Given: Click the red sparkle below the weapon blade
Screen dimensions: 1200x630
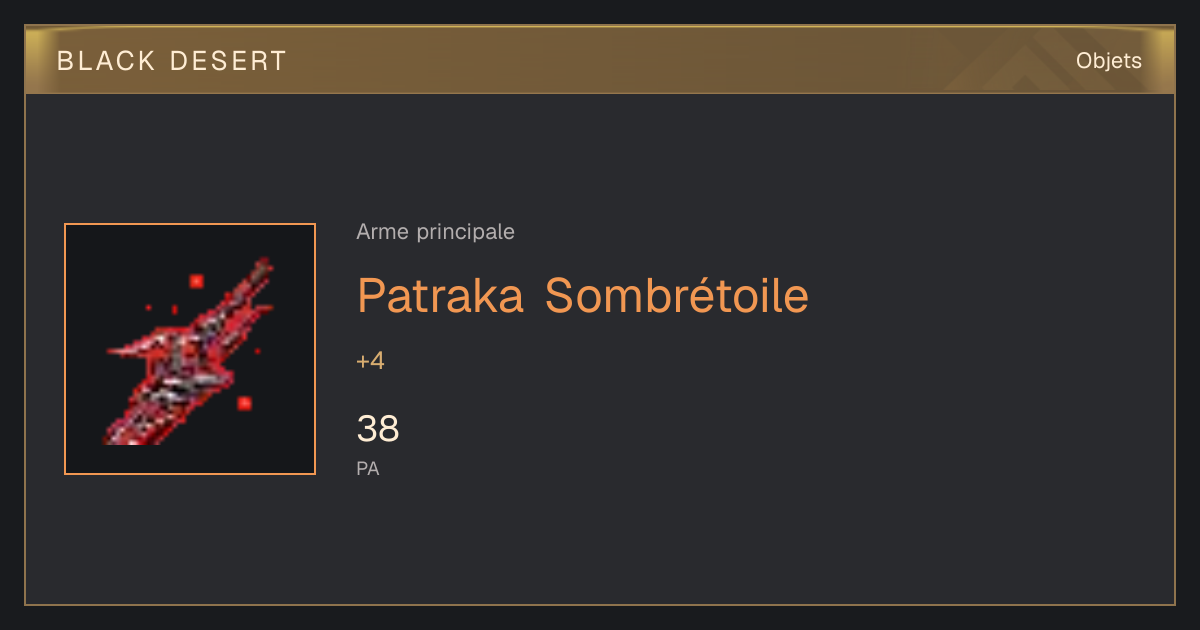Looking at the screenshot, I should [244, 403].
